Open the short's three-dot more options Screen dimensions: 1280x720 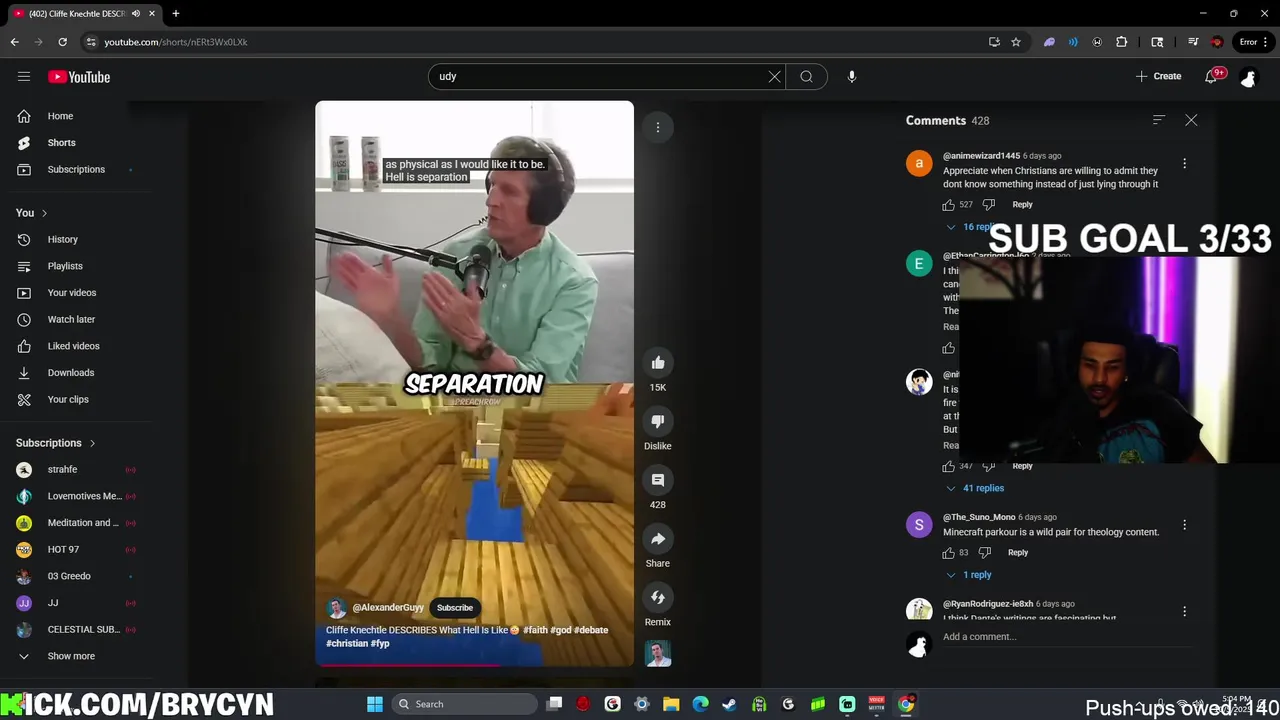tap(658, 127)
